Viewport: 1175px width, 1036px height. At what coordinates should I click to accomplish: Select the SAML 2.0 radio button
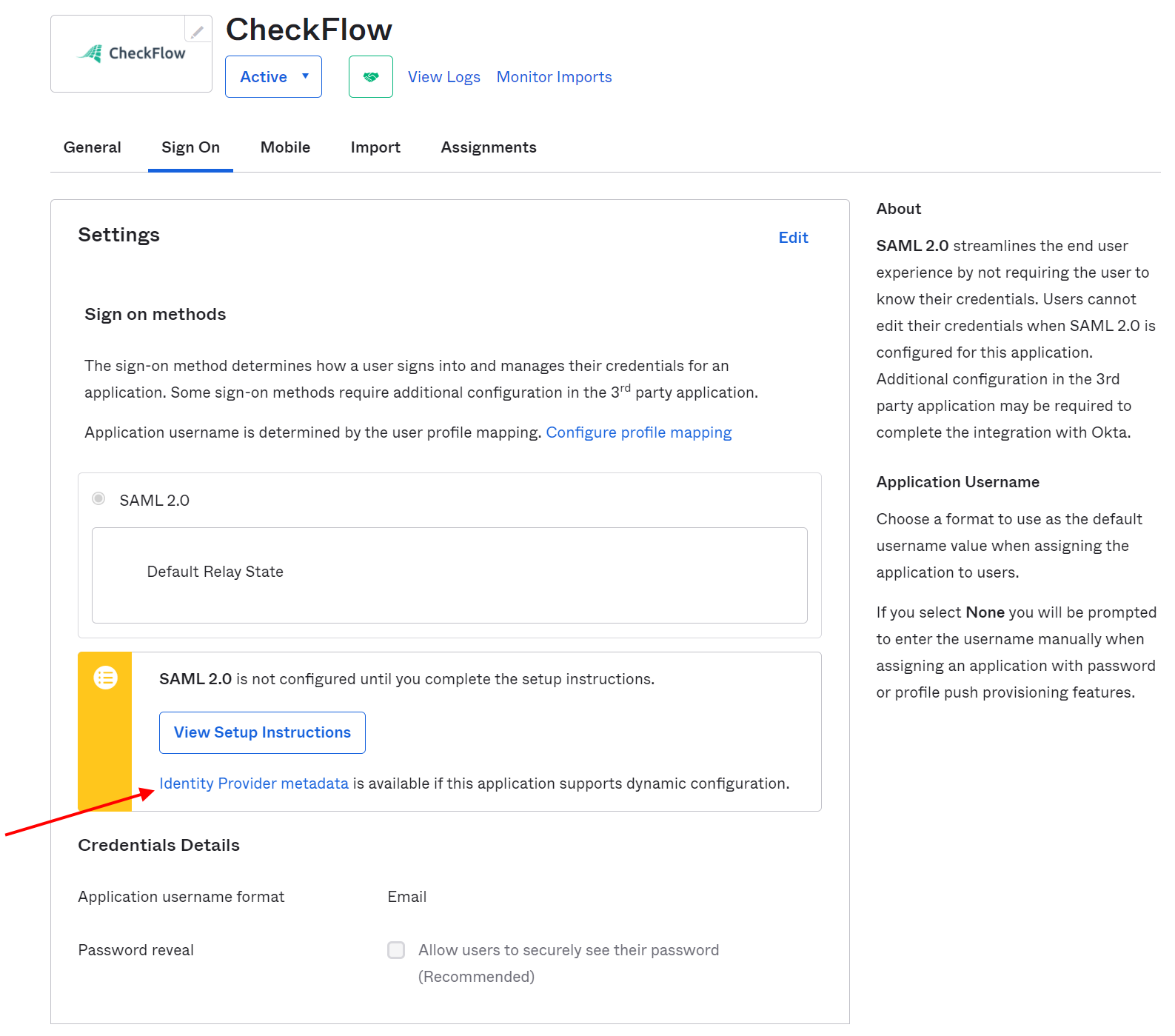[98, 499]
